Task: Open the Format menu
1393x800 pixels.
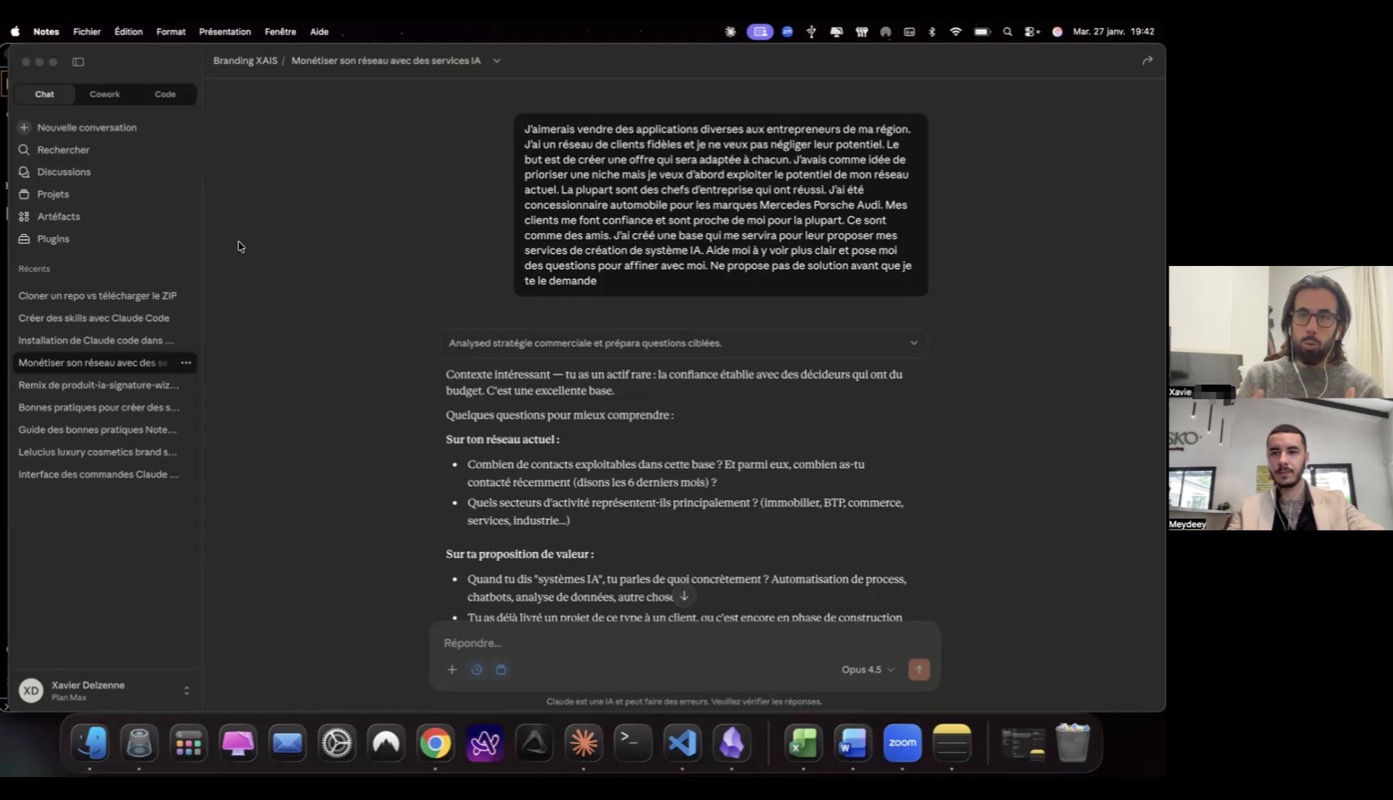Action: pos(170,32)
